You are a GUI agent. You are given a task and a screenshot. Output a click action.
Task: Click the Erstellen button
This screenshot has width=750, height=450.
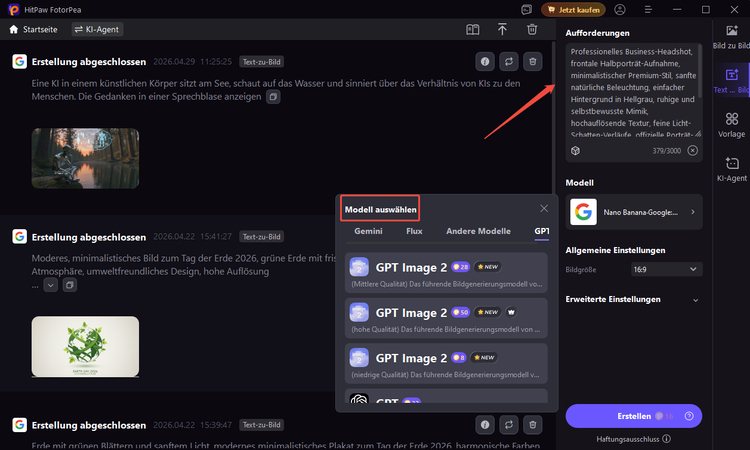point(634,416)
